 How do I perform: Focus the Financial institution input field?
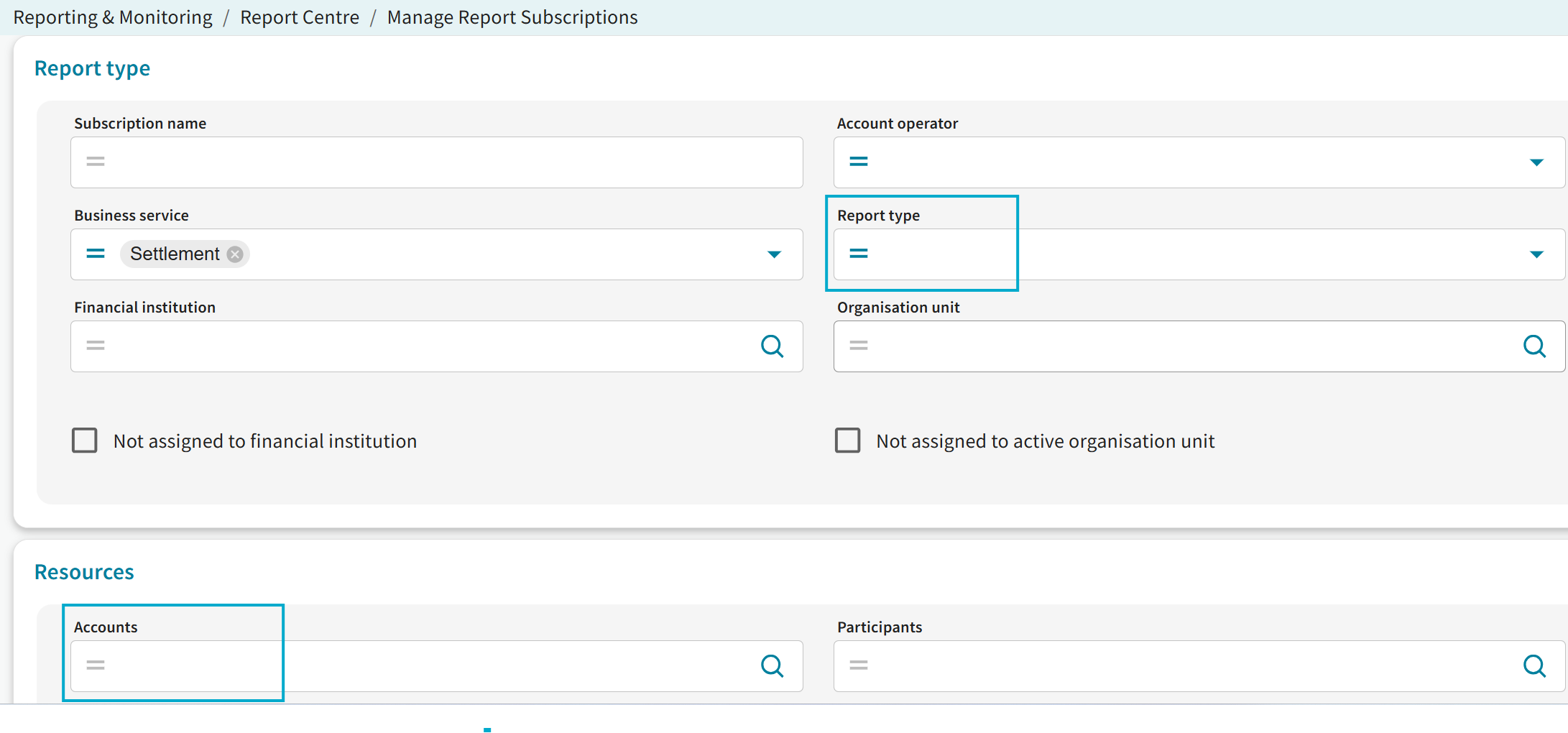(x=437, y=346)
